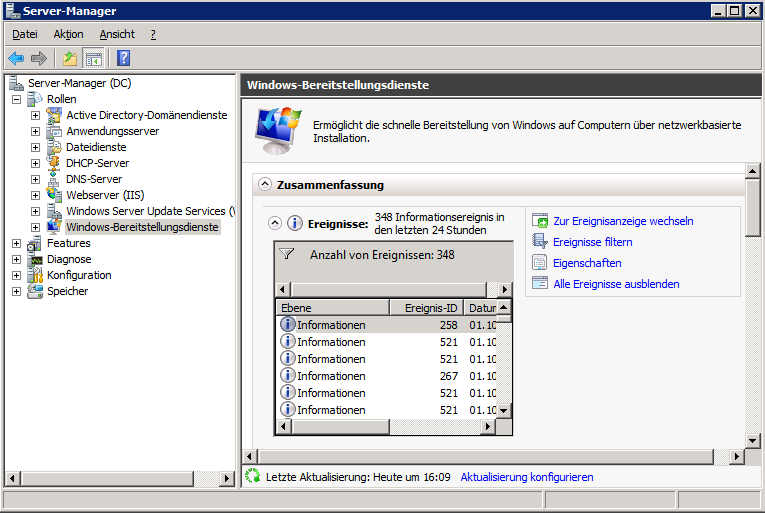
Task: Click the filter funnel icon in events box
Action: click(x=287, y=254)
